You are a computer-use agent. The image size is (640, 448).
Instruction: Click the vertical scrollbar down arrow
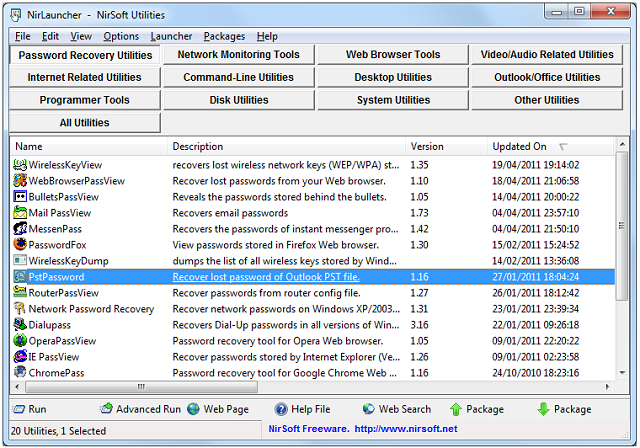click(x=622, y=373)
